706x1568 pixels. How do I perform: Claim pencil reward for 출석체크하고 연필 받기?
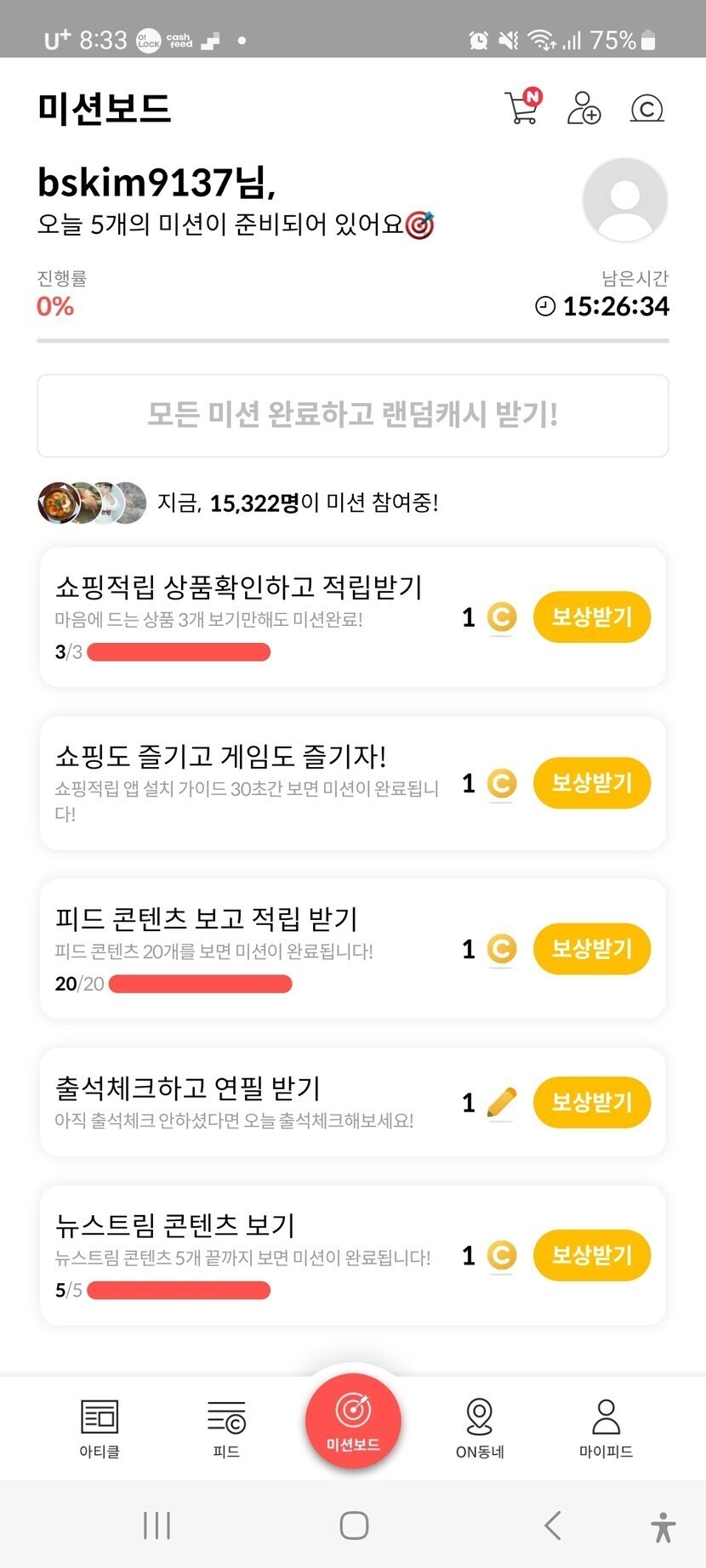click(x=592, y=1102)
